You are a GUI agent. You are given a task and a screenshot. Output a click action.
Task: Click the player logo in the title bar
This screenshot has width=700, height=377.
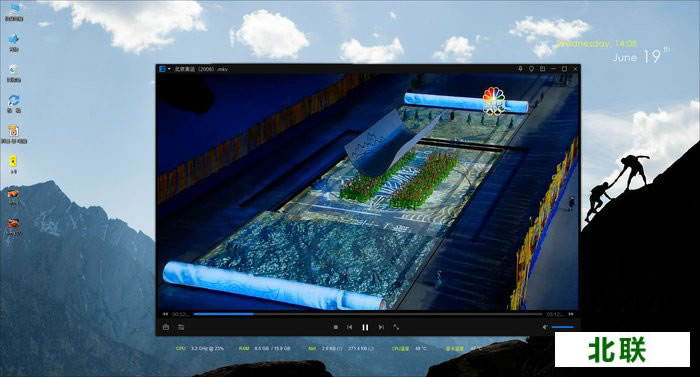tap(162, 69)
